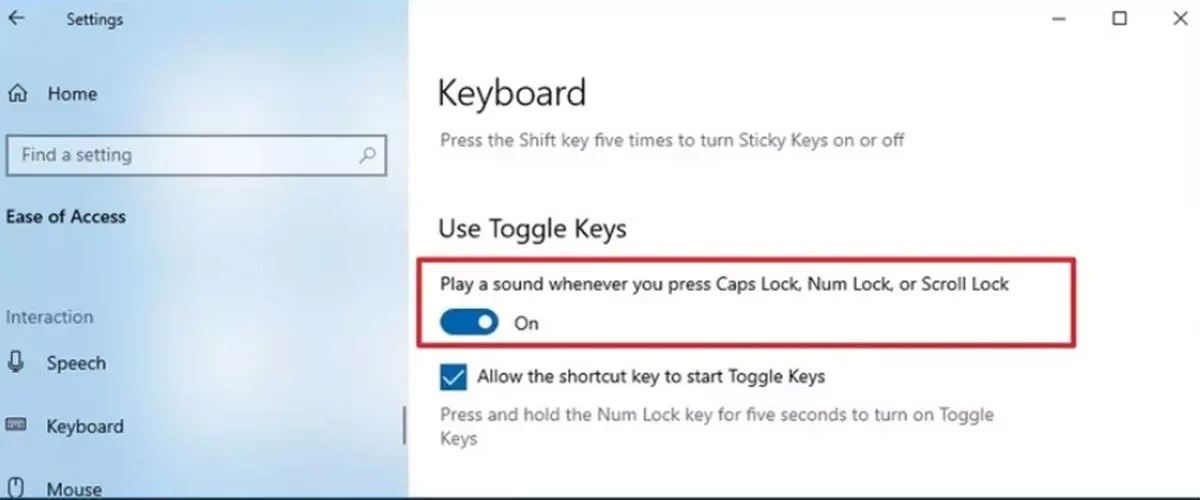1200x500 pixels.
Task: Click the 'Allow the shortcut key' label text
Action: (651, 377)
